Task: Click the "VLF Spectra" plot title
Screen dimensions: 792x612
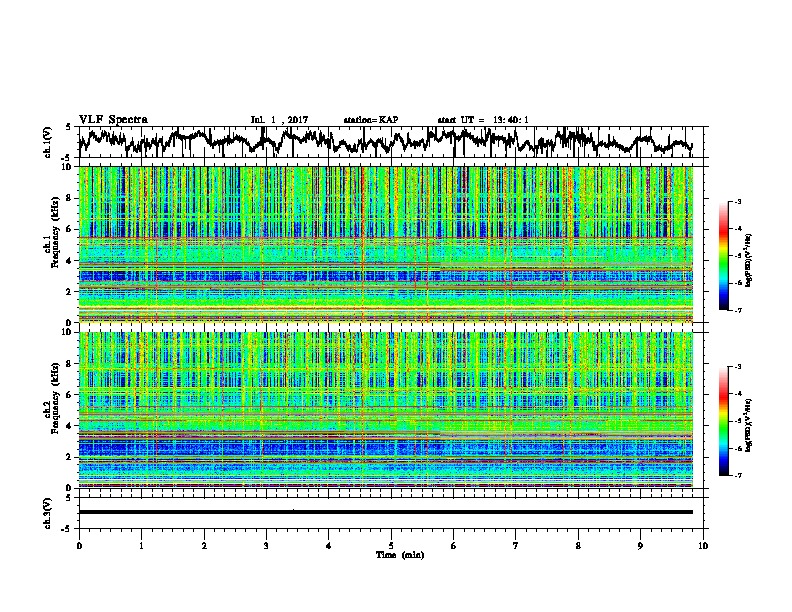Action: tap(113, 120)
